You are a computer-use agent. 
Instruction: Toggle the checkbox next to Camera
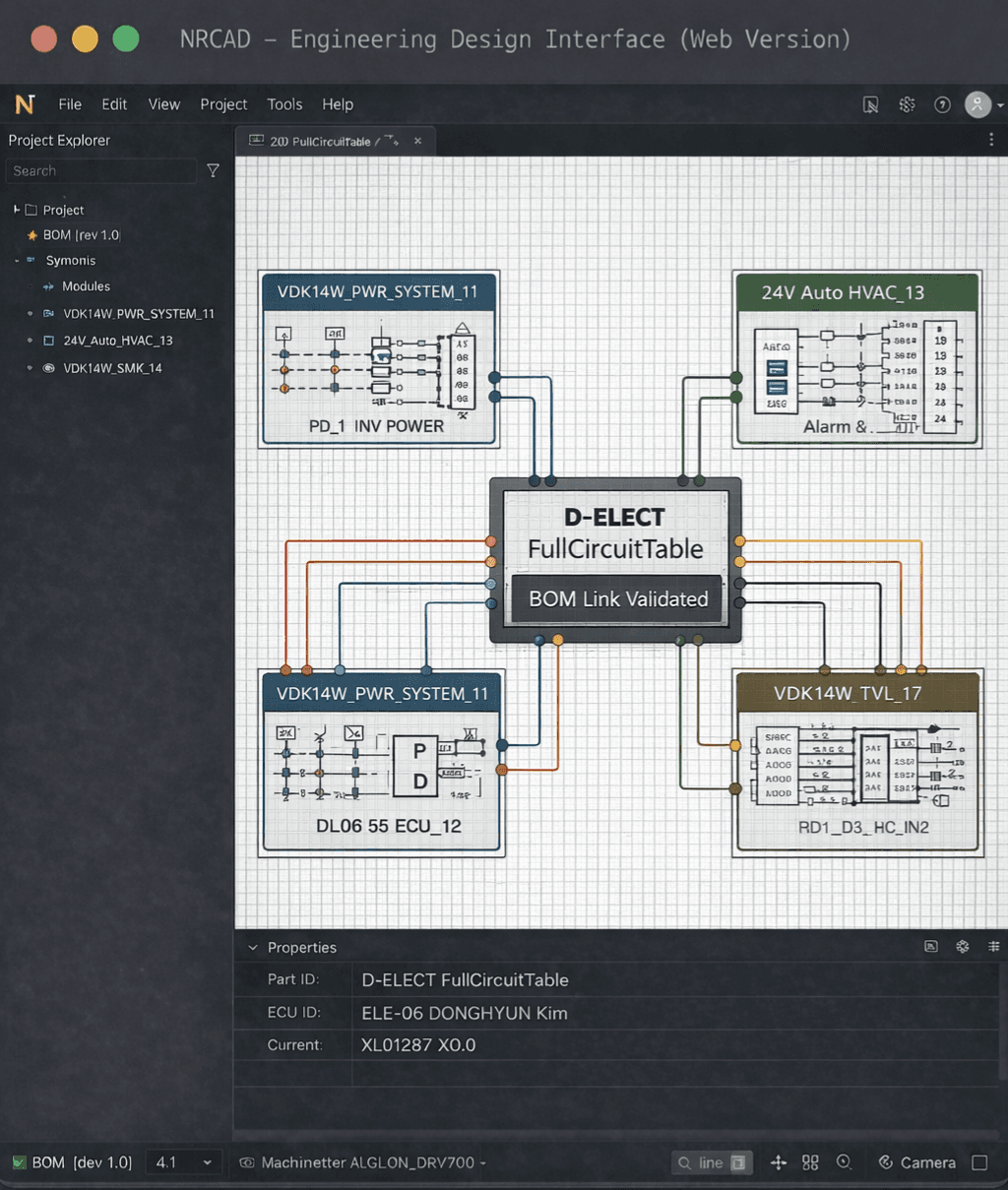coord(979,1162)
